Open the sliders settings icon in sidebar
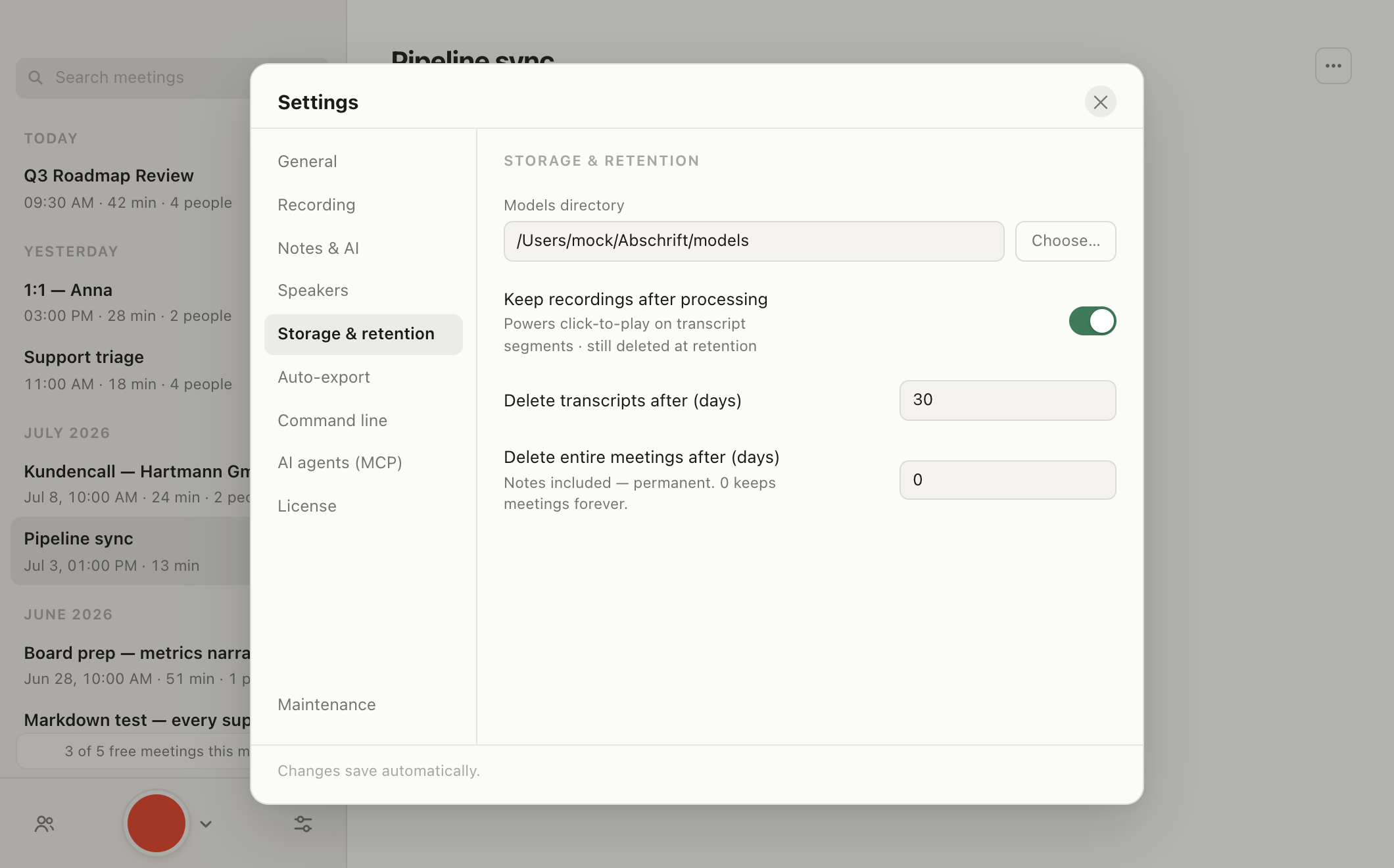 pyautogui.click(x=303, y=824)
